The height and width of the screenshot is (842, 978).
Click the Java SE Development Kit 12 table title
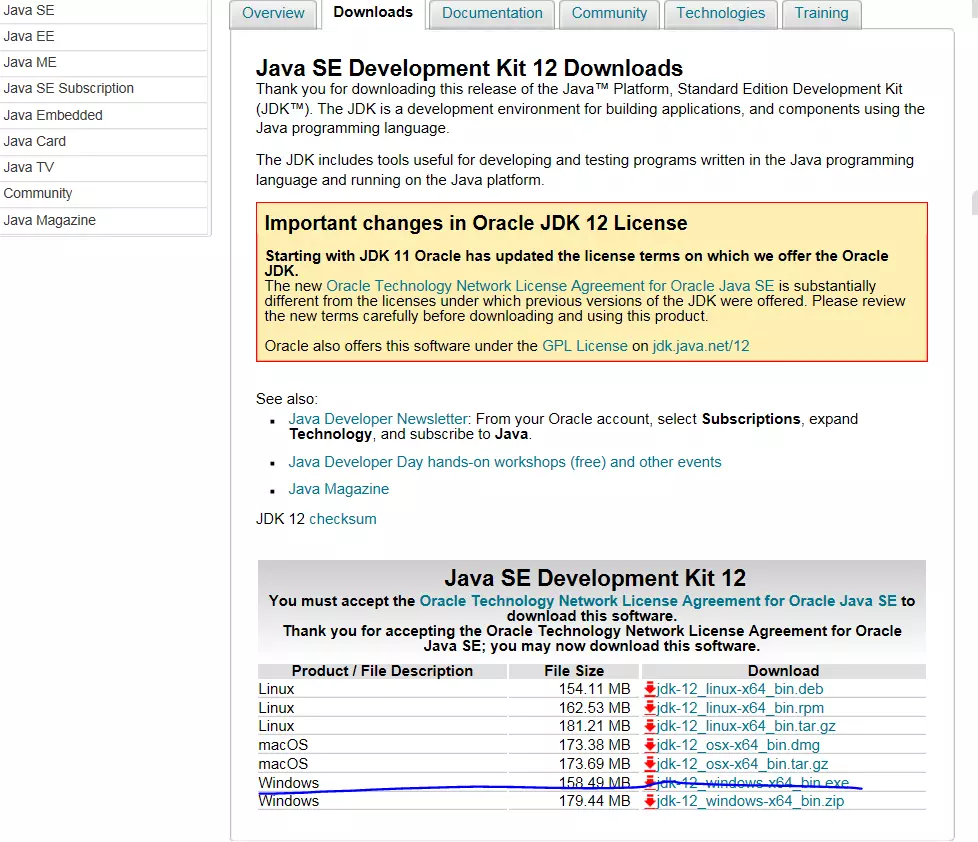[x=595, y=578]
